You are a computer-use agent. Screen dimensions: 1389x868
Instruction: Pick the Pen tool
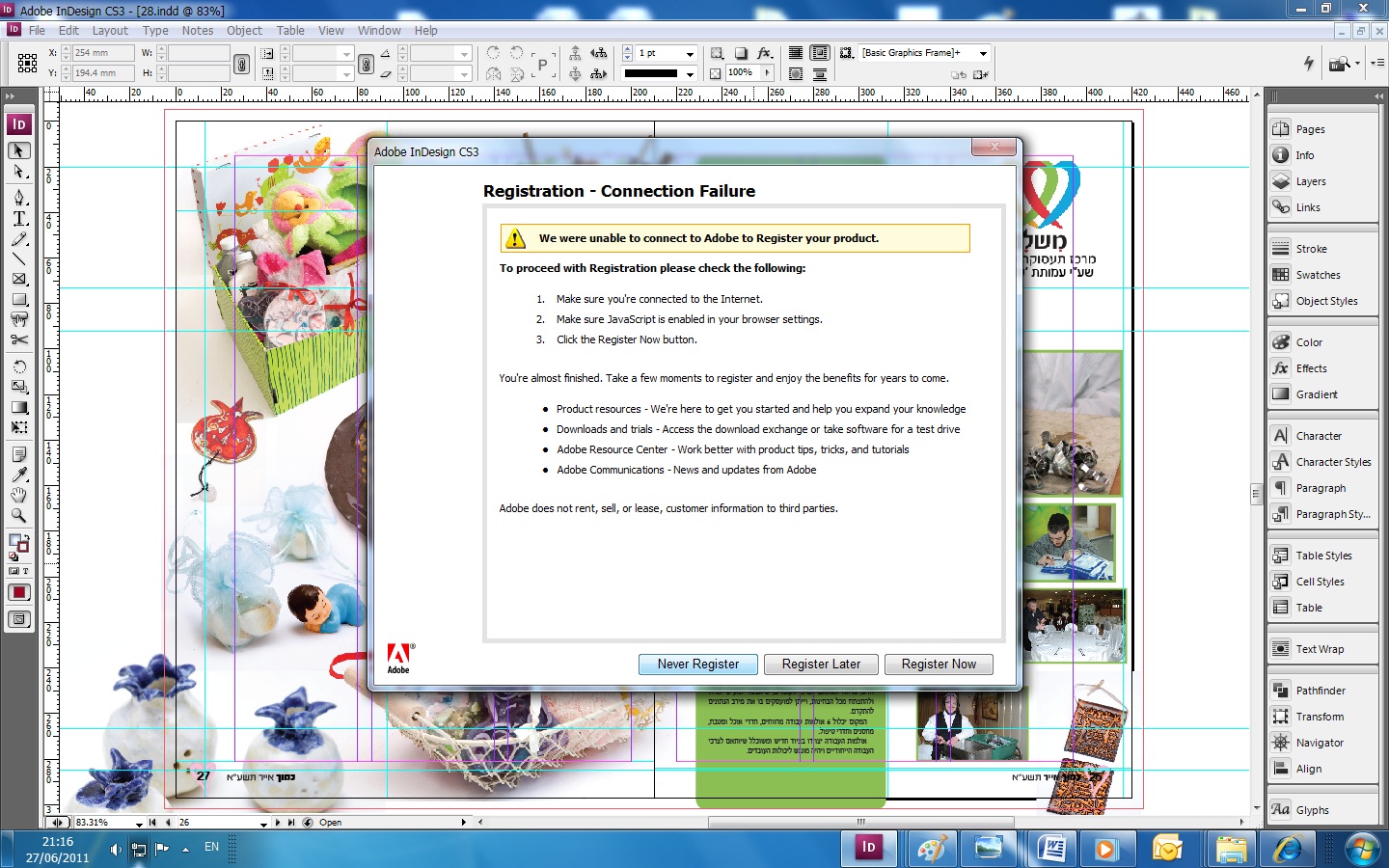point(19,197)
